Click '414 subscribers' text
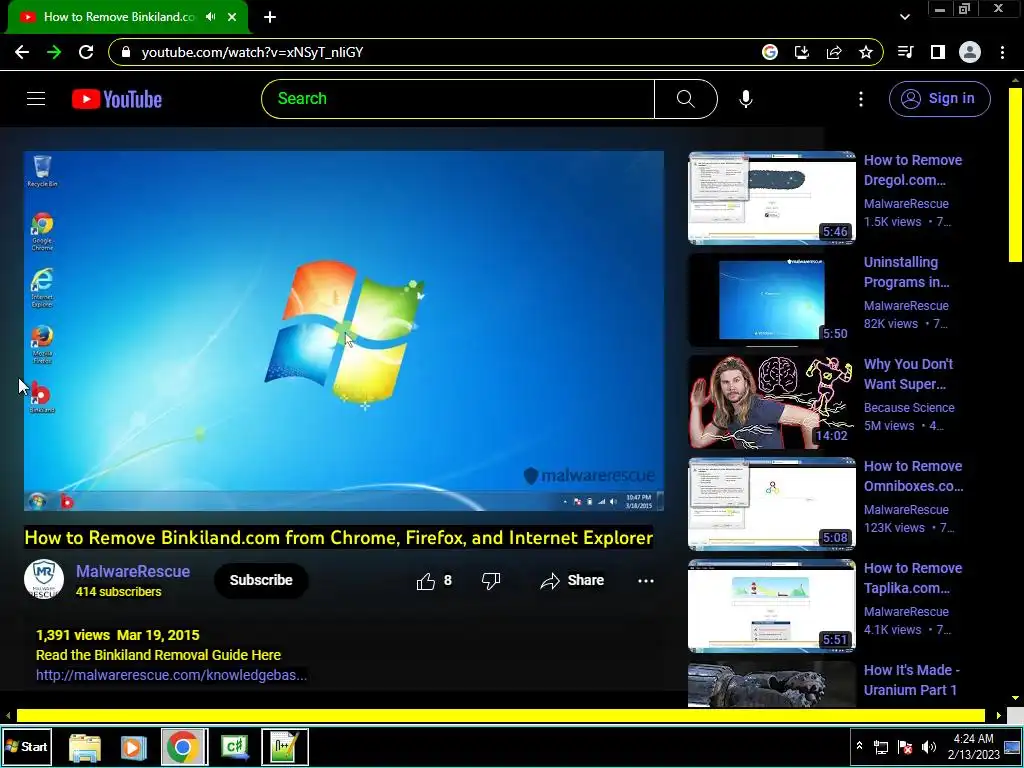This screenshot has width=1024, height=768. 118,592
